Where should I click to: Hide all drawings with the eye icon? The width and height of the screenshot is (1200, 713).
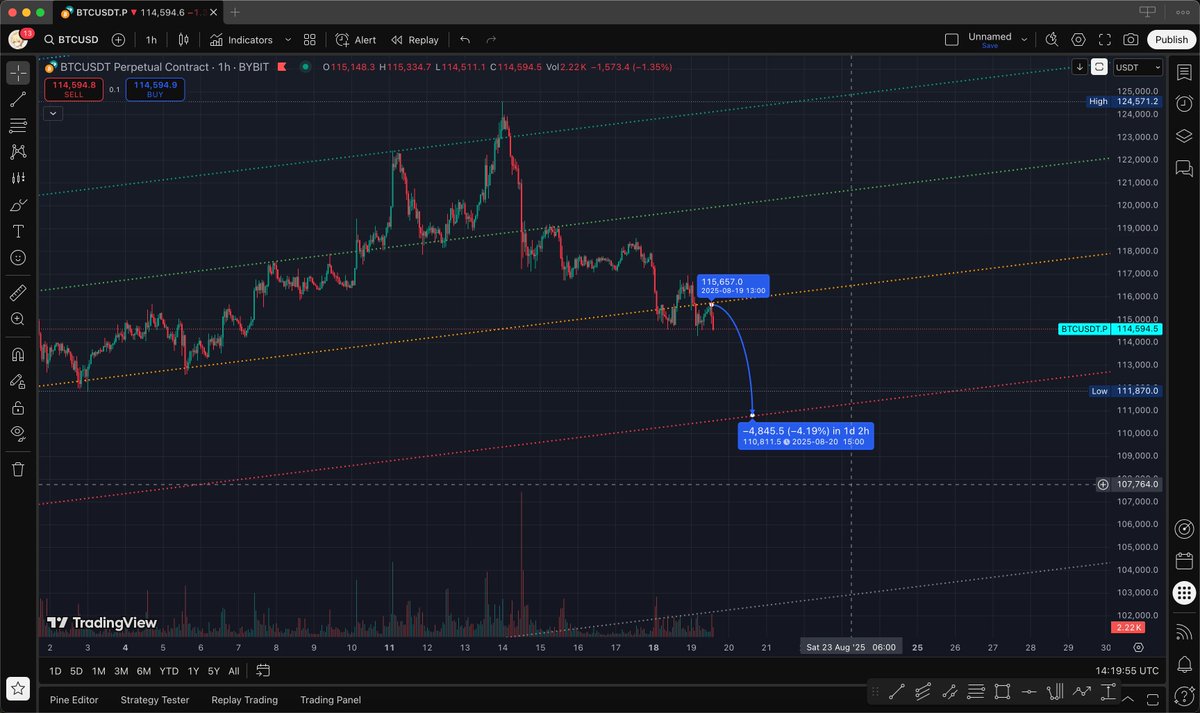coord(18,433)
